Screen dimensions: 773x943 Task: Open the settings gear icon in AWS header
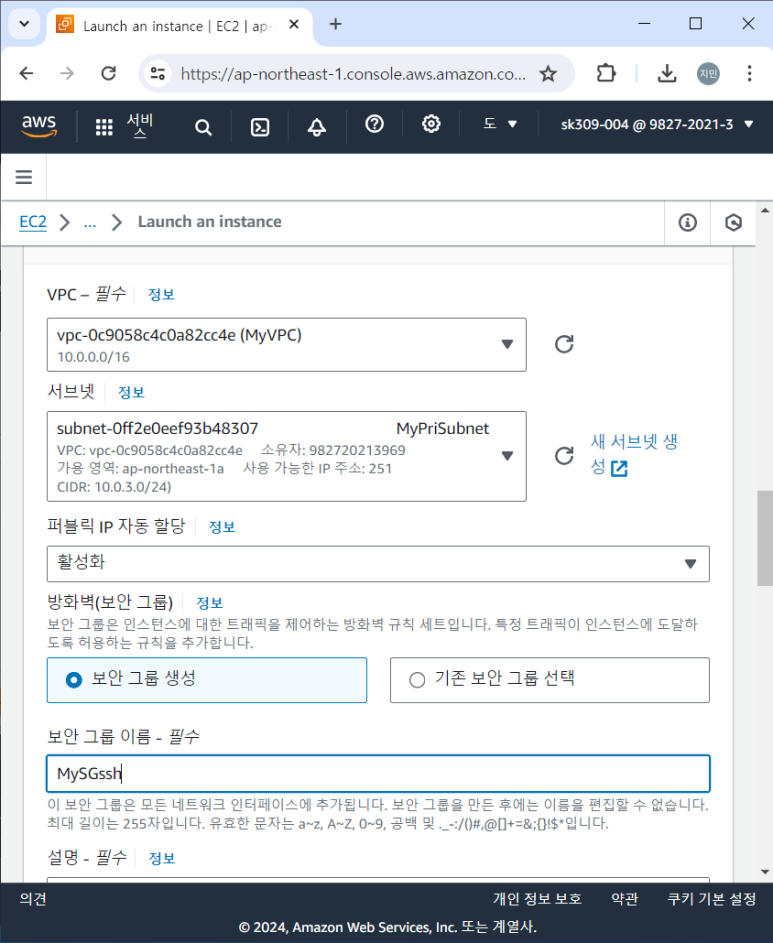[x=431, y=124]
